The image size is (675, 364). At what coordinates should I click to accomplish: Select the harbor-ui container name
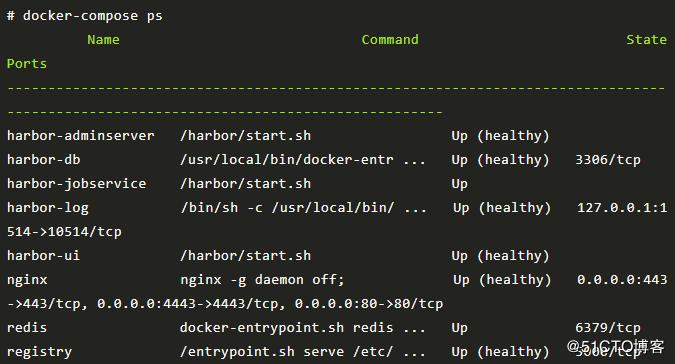click(43, 256)
